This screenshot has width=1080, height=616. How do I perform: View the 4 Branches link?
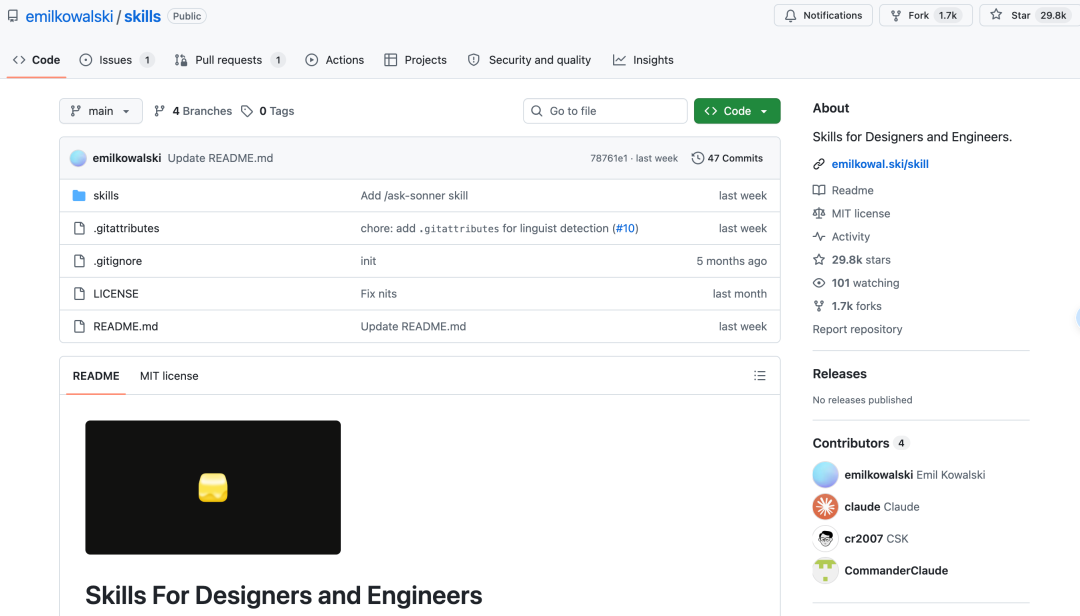[x=193, y=111]
